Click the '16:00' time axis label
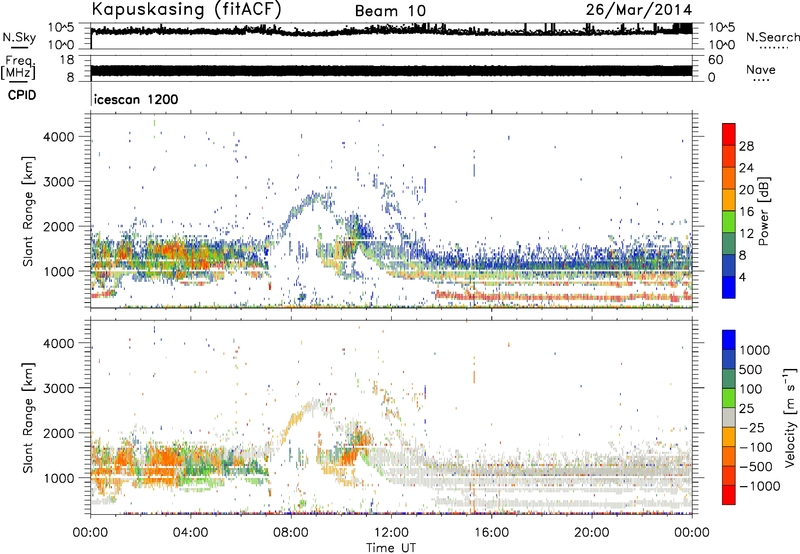This screenshot has height=554, width=800. click(491, 533)
